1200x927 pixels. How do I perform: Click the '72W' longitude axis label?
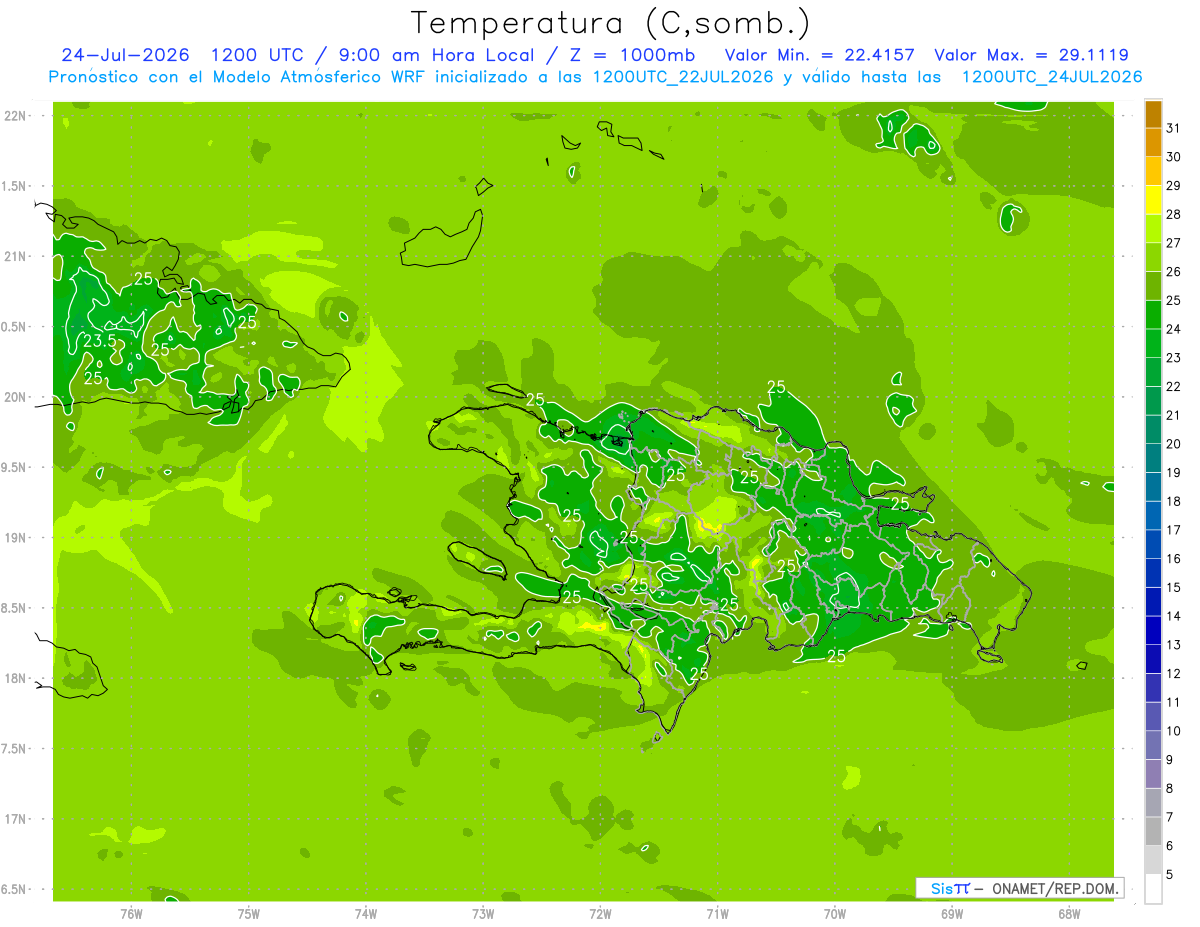pyautogui.click(x=600, y=913)
